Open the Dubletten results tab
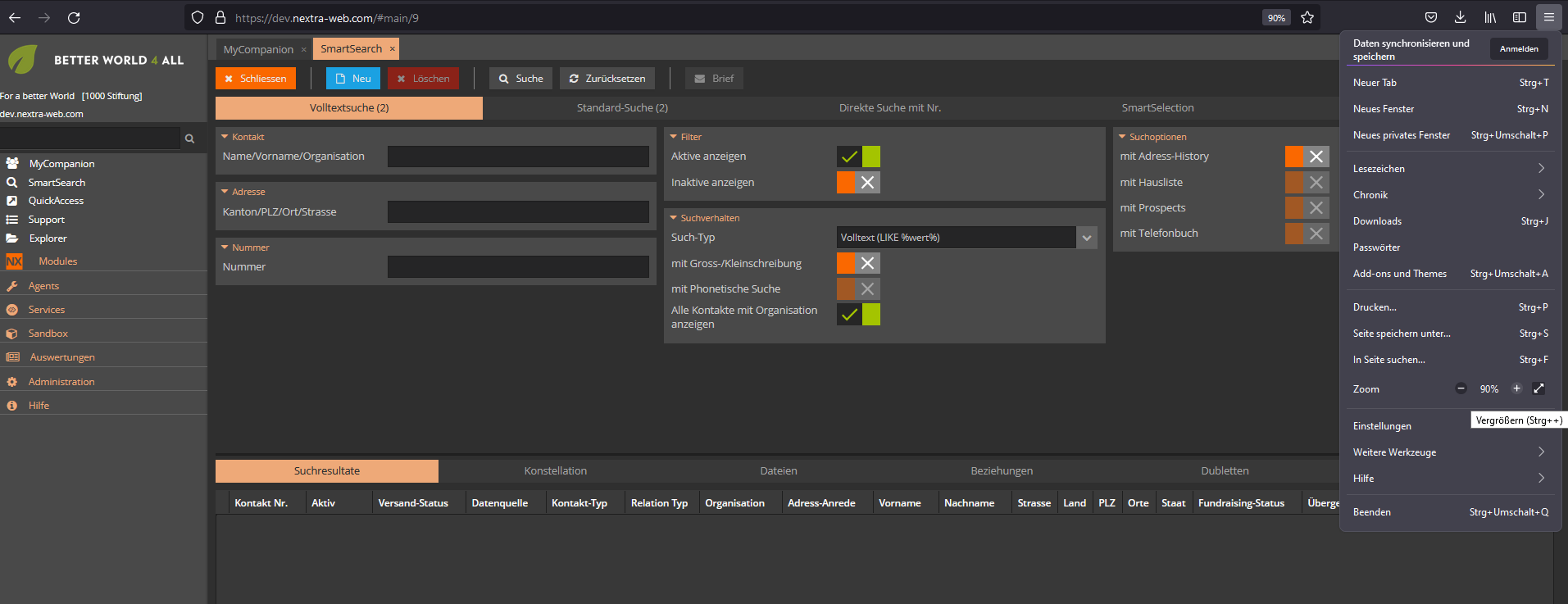This screenshot has height=604, width=1568. 1225,471
